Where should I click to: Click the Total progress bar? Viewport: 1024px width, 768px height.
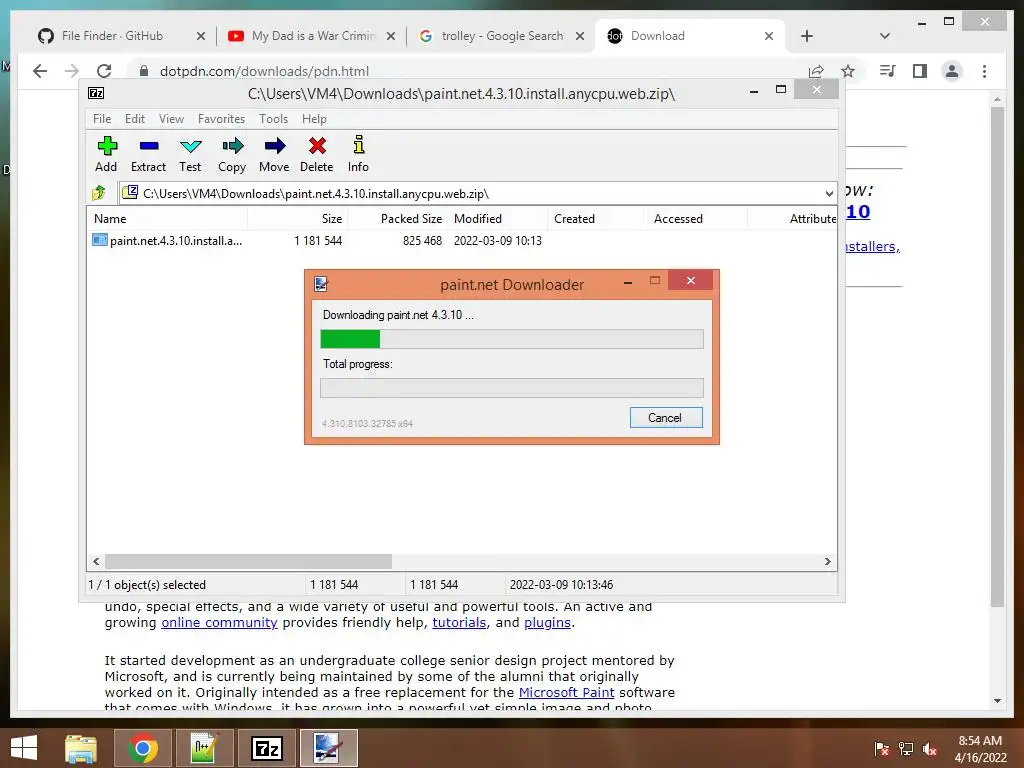point(512,388)
